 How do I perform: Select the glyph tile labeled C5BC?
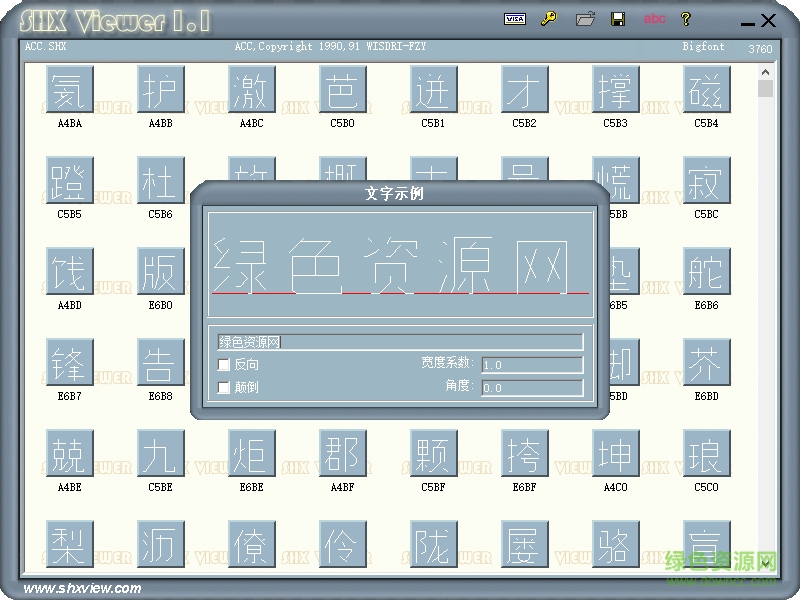[x=707, y=180]
